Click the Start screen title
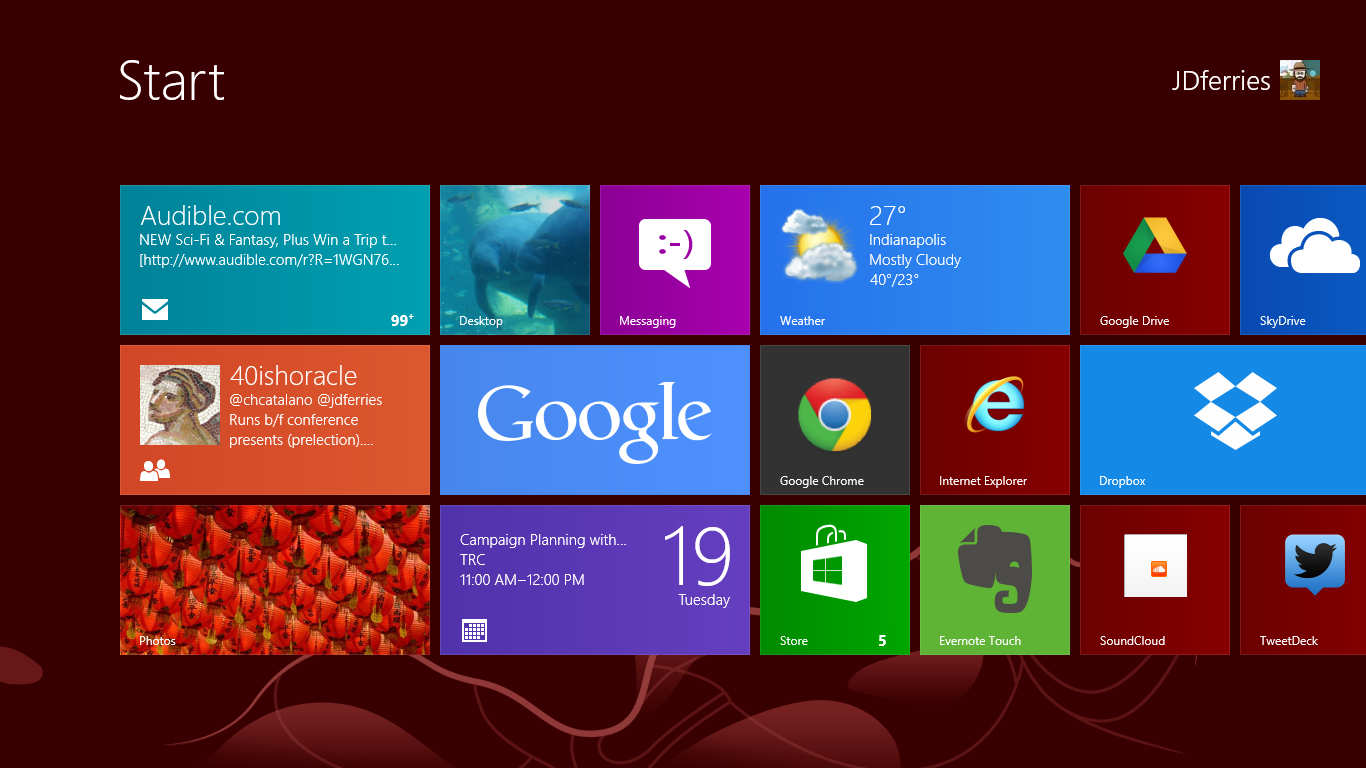The height and width of the screenshot is (768, 1366). [x=171, y=80]
